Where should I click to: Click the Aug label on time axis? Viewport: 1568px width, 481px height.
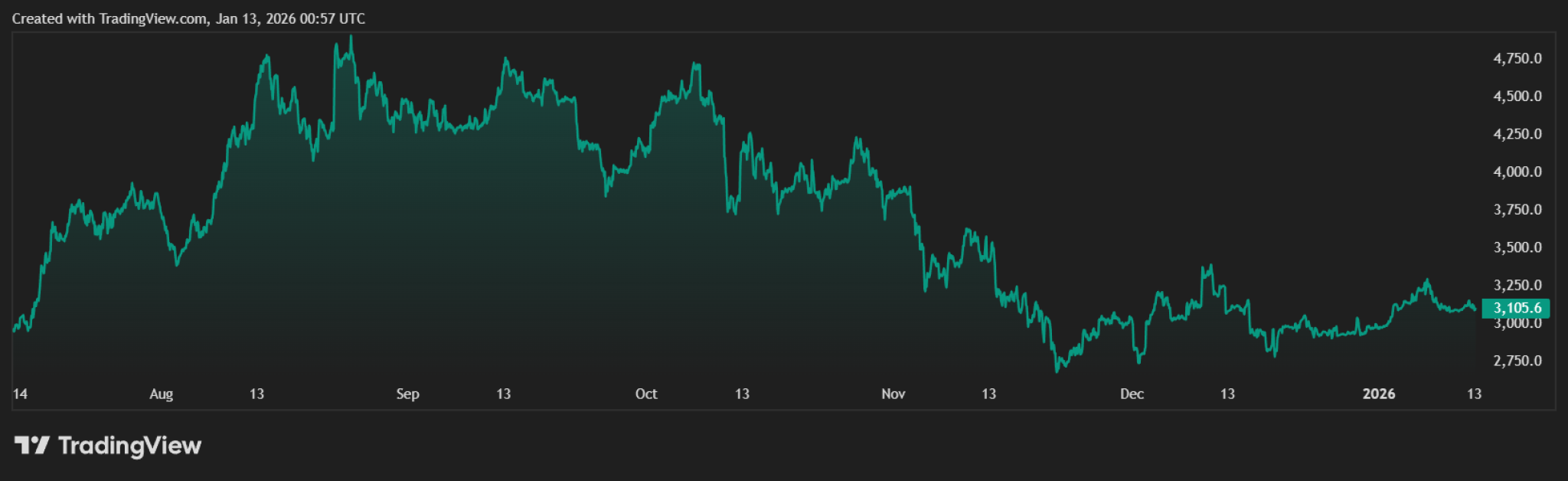[x=161, y=394]
